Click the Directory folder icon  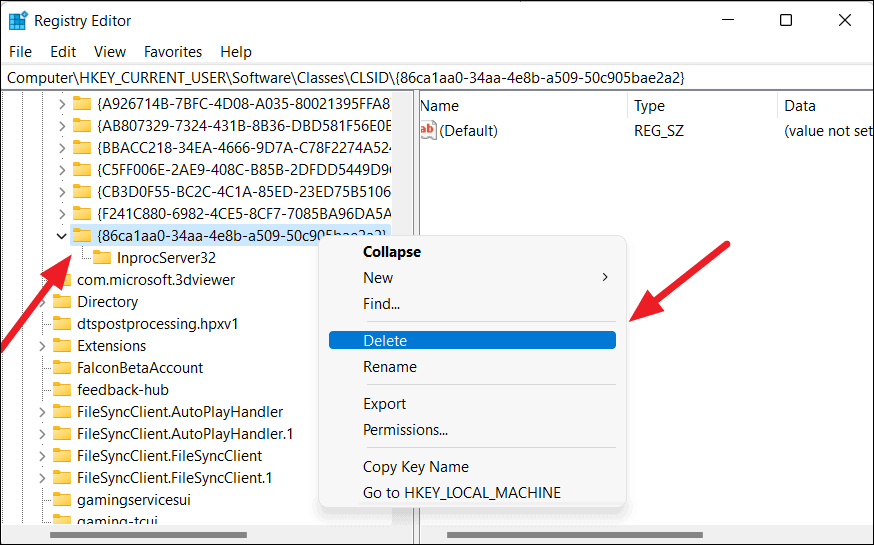[62, 301]
